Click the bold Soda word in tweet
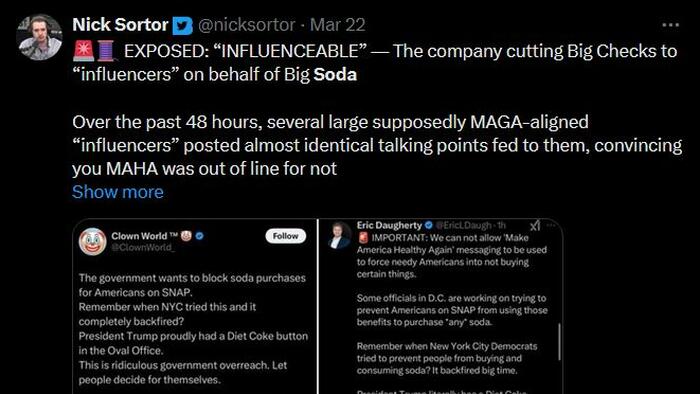Screen dimensions: 700x394 pyautogui.click(x=335, y=74)
